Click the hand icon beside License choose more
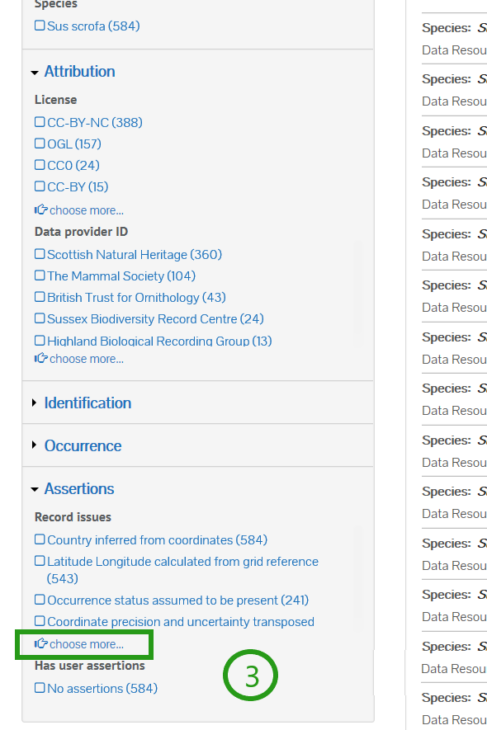This screenshot has width=487, height=730. [x=41, y=210]
